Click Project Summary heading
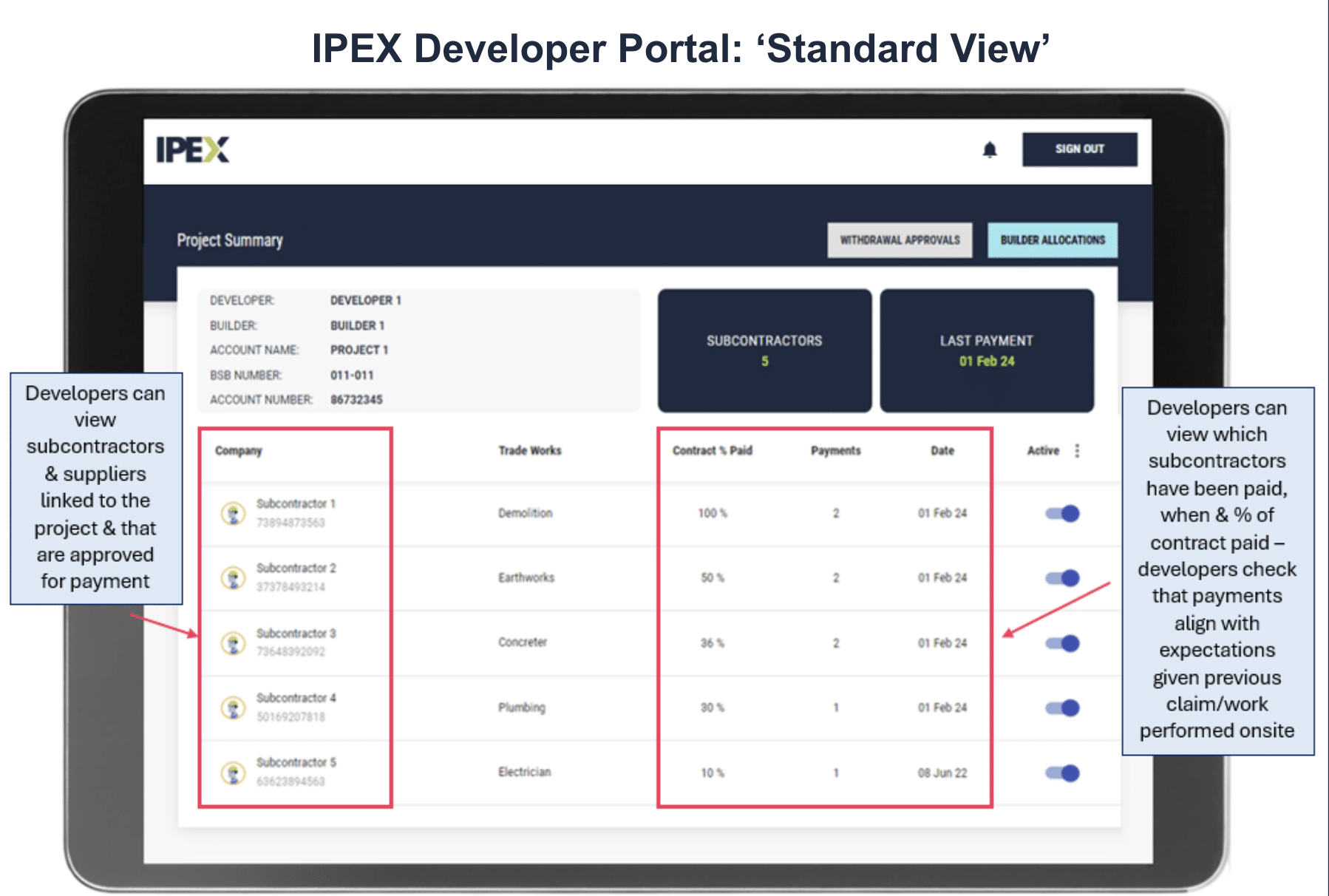Screen dimensions: 1329x896 click(x=230, y=240)
